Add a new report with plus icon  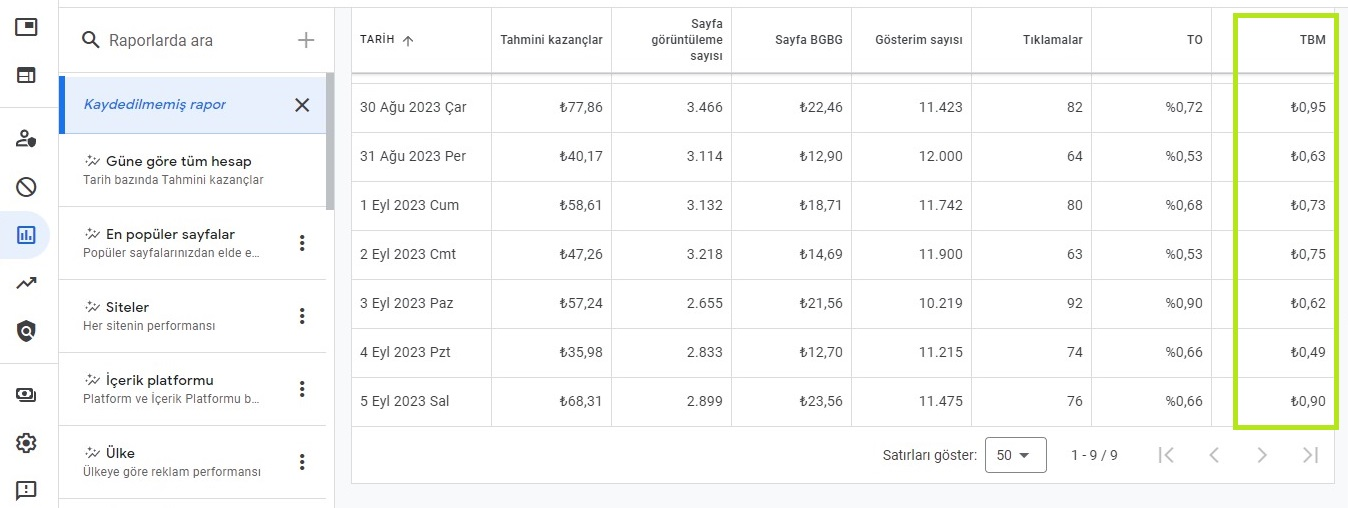click(306, 40)
